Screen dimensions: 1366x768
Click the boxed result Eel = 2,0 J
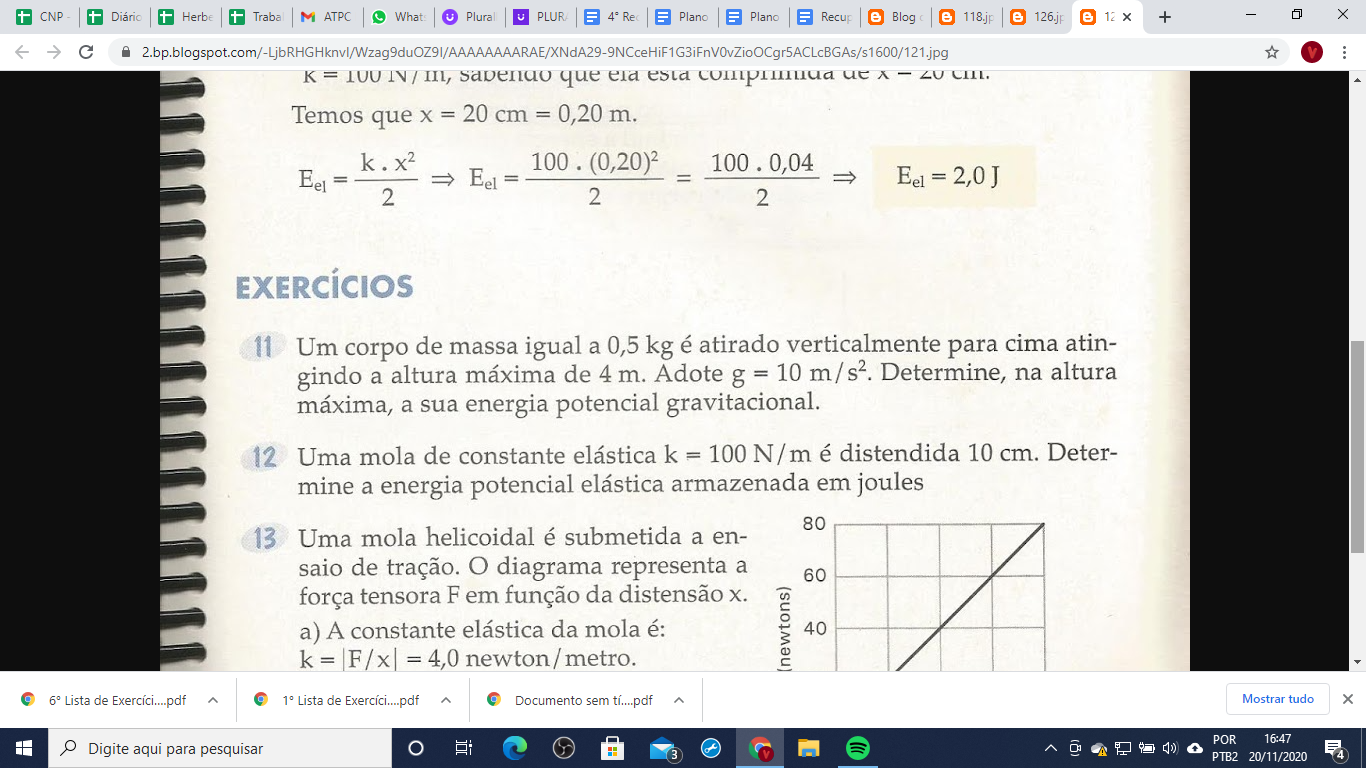coord(953,177)
